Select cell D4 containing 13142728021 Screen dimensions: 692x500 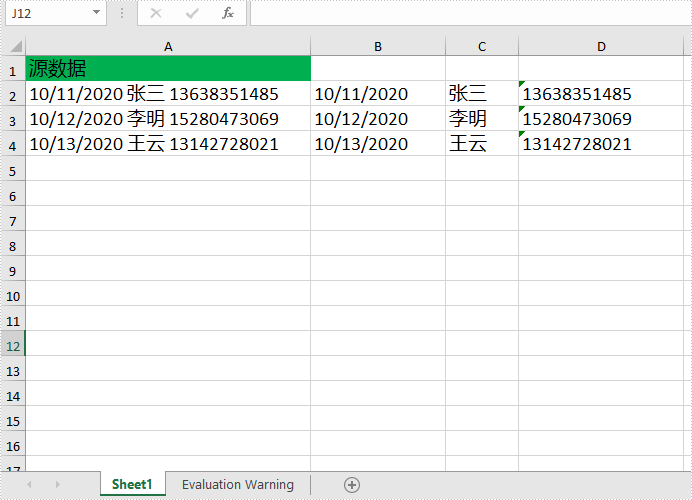pyautogui.click(x=601, y=143)
